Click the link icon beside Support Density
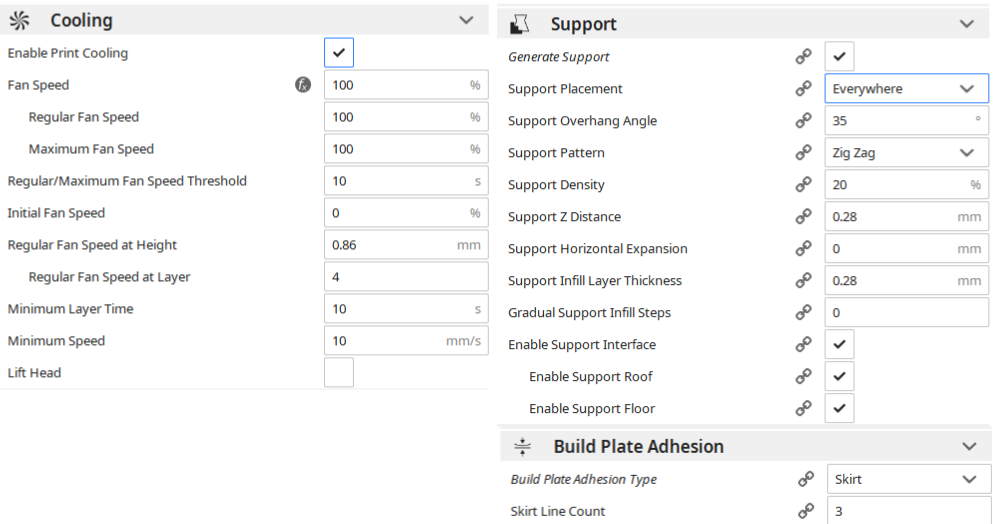Screen dimensions: 996x524 [x=803, y=185]
